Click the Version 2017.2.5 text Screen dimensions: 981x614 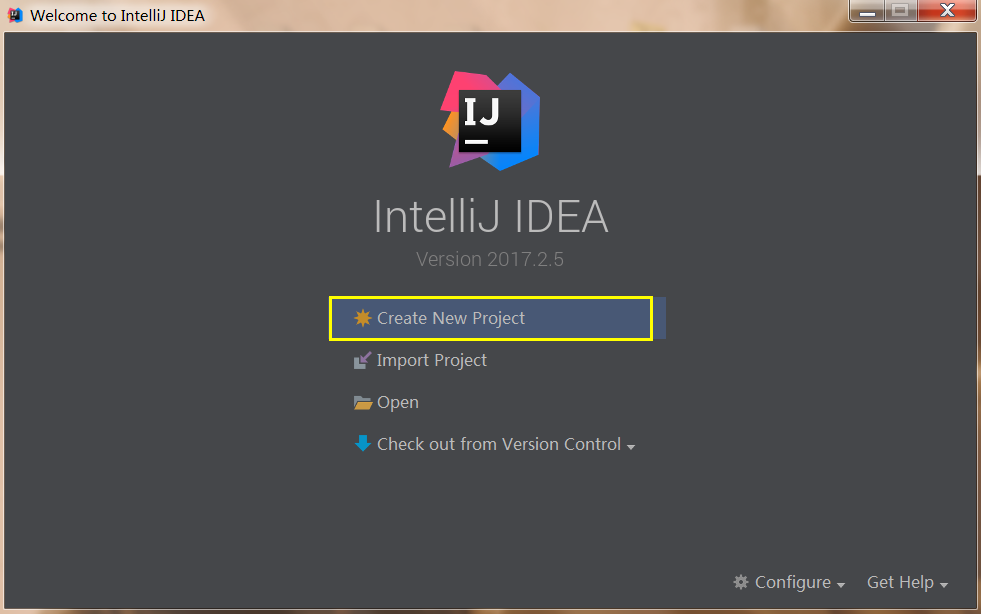[x=490, y=259]
